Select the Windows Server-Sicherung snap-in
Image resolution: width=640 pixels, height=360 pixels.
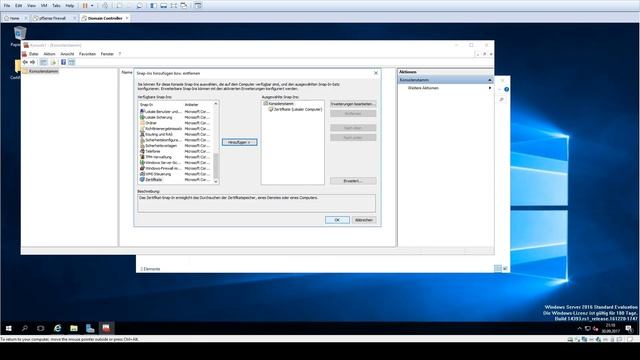tap(176, 162)
